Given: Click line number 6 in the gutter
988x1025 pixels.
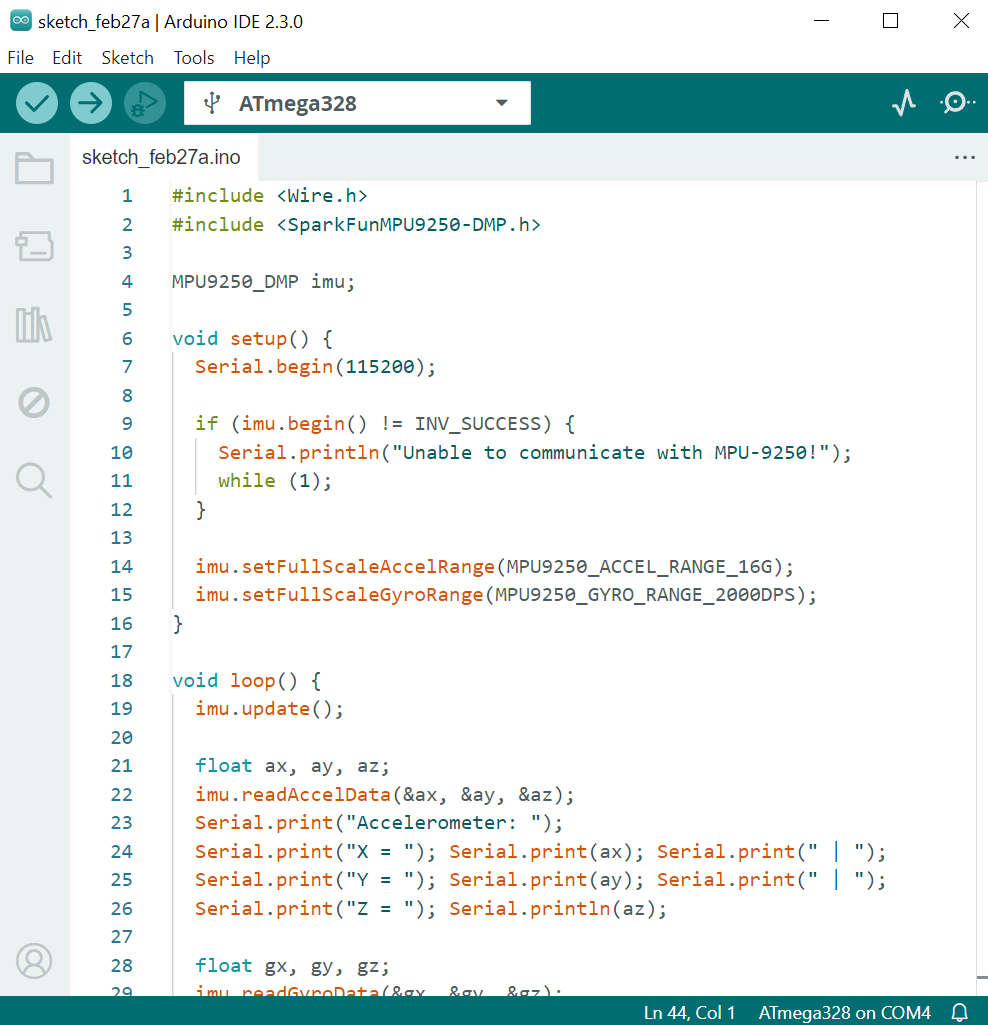Looking at the screenshot, I should click(127, 339).
